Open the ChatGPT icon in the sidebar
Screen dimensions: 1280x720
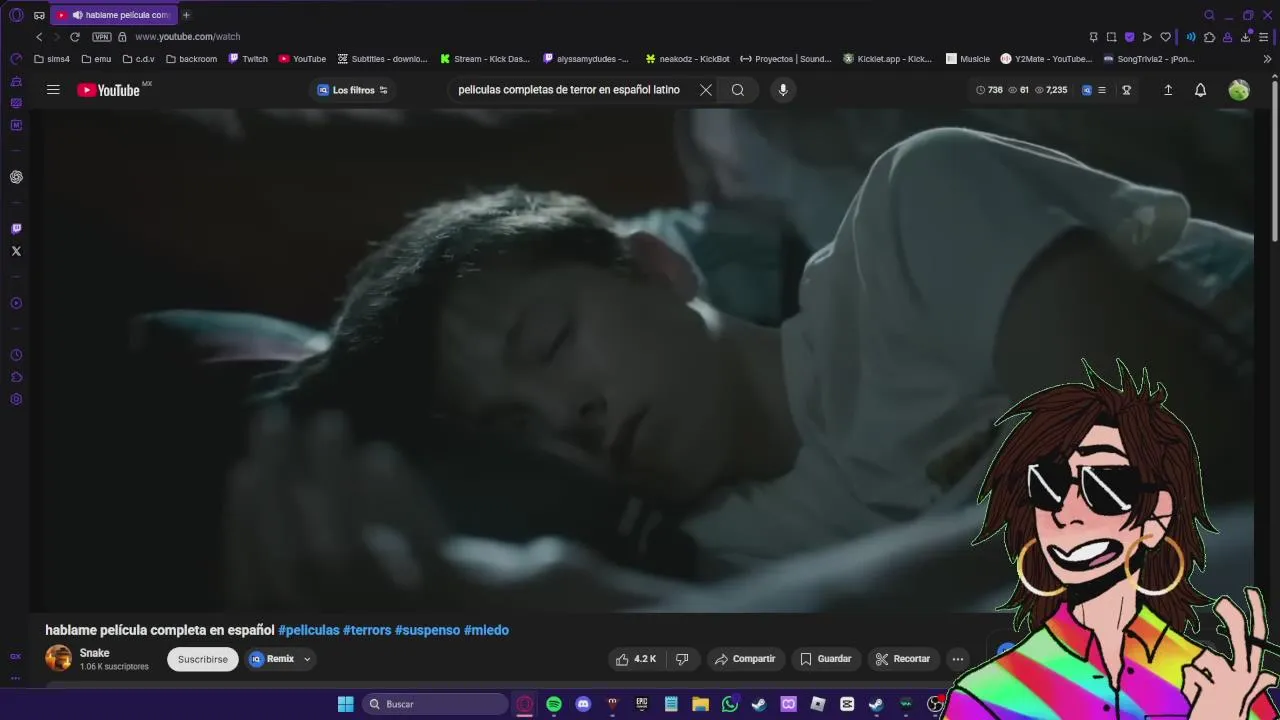tap(16, 177)
